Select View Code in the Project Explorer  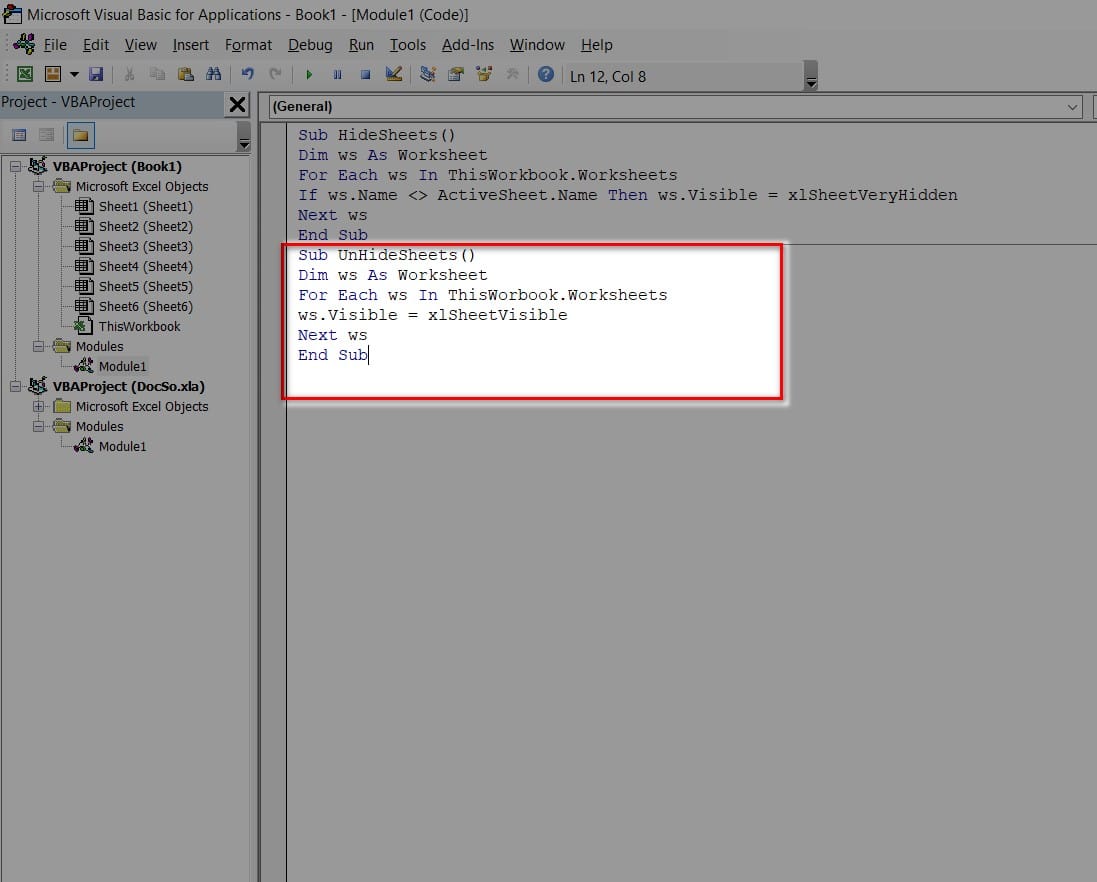(20, 134)
